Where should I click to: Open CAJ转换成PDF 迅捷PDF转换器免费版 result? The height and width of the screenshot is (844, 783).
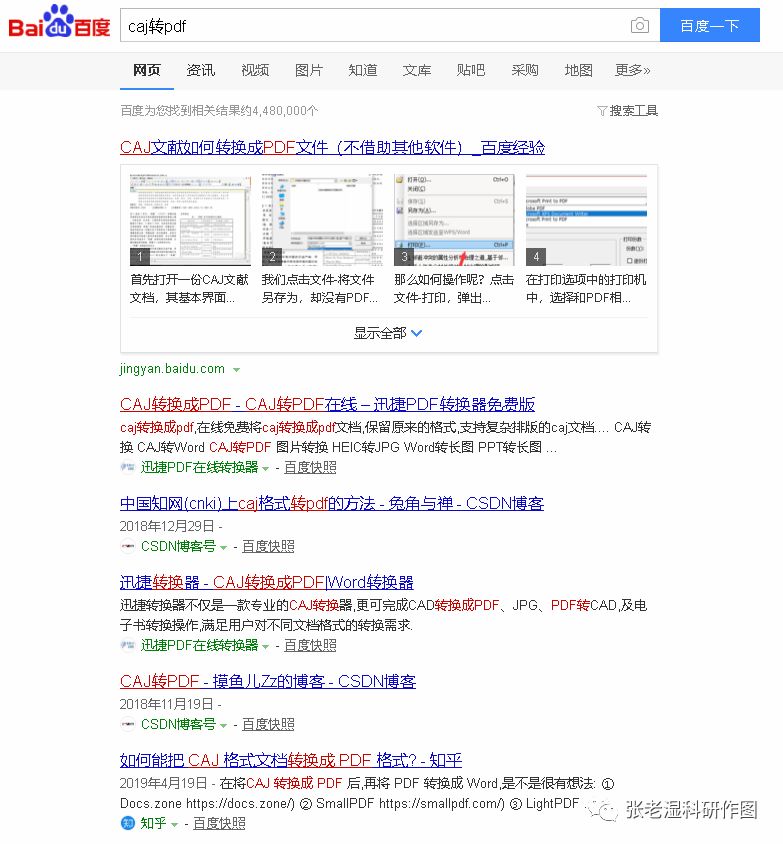pyautogui.click(x=327, y=404)
